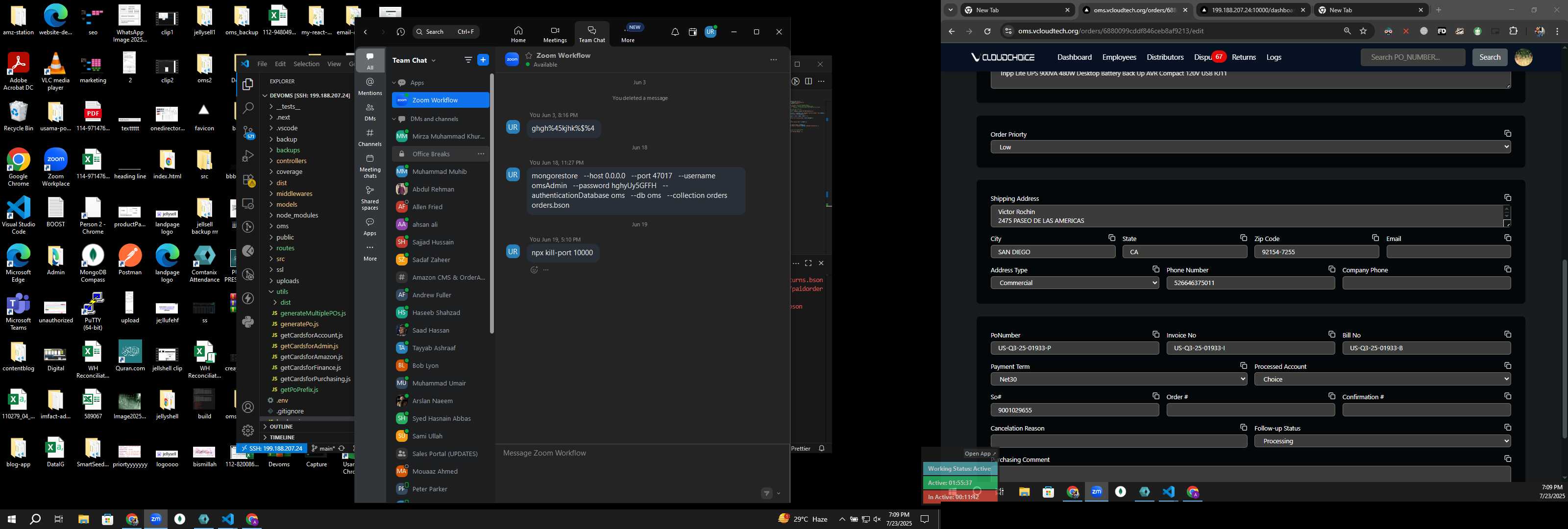Screen dimensions: 1568x529
Task: Open Logs link in CloudChoice navbar
Action: pos(1274,57)
